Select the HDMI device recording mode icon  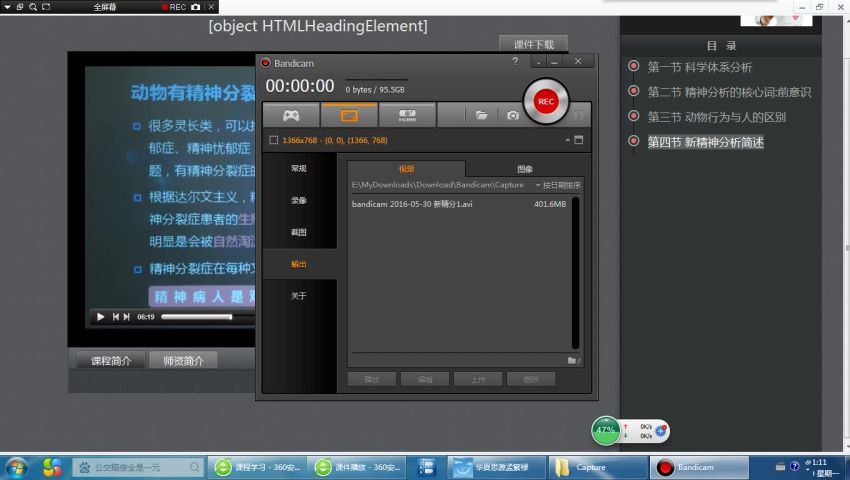(407, 115)
